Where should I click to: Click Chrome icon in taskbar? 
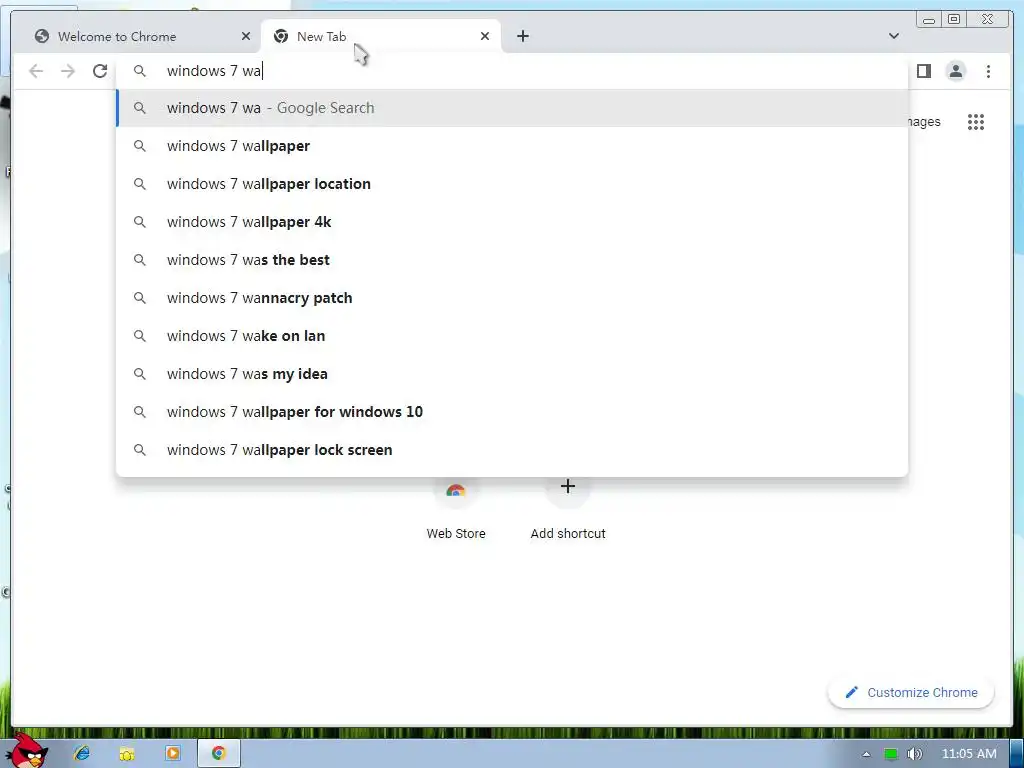coord(218,754)
